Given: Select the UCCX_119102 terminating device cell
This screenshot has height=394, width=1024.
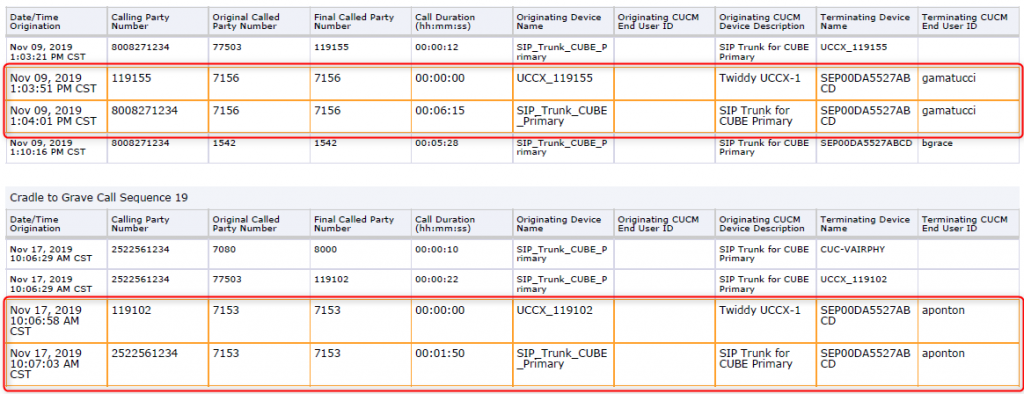Looking at the screenshot, I should [x=867, y=283].
